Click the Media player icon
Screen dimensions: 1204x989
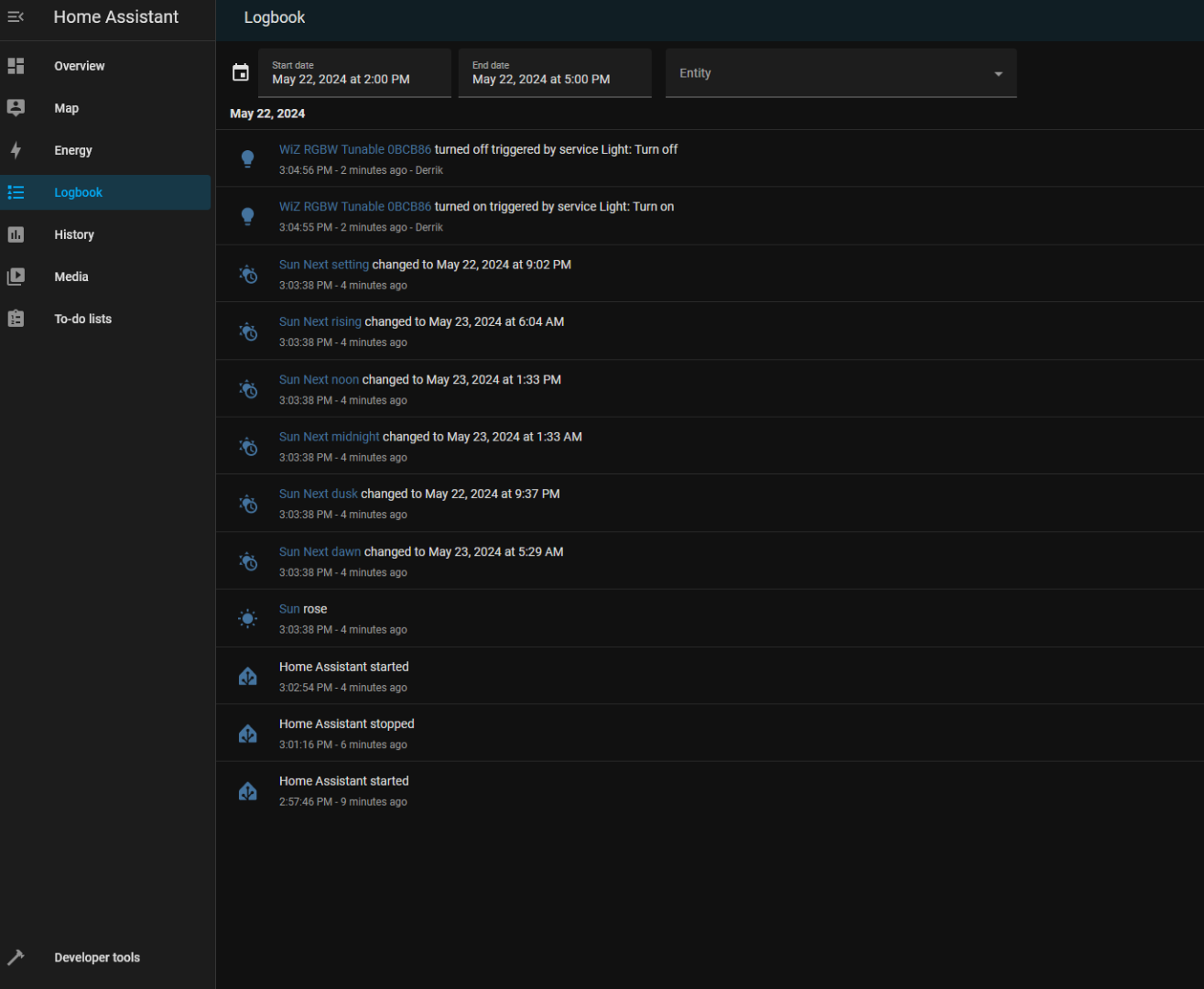coord(16,277)
